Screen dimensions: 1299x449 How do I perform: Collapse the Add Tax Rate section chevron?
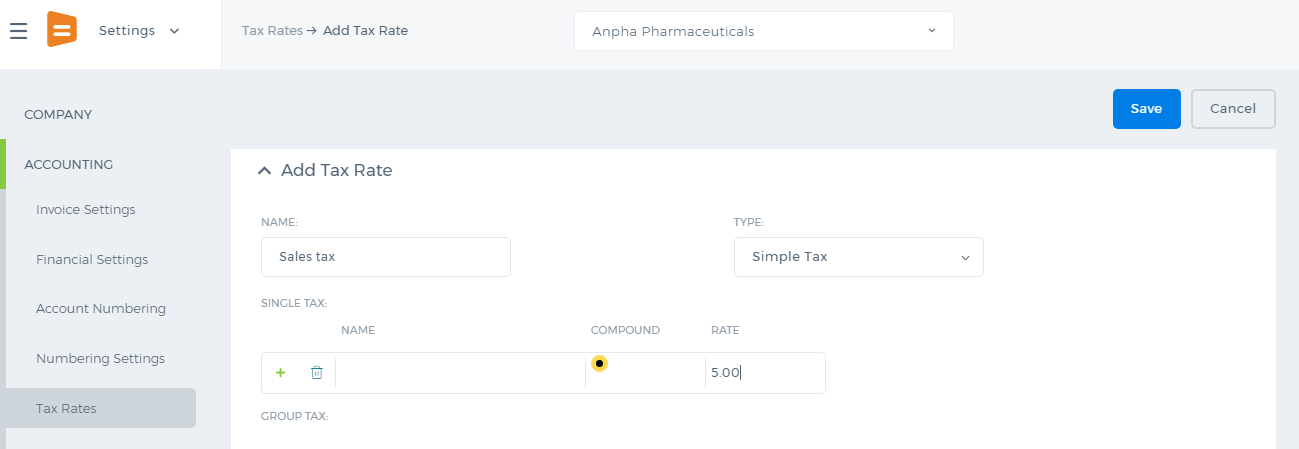point(265,171)
